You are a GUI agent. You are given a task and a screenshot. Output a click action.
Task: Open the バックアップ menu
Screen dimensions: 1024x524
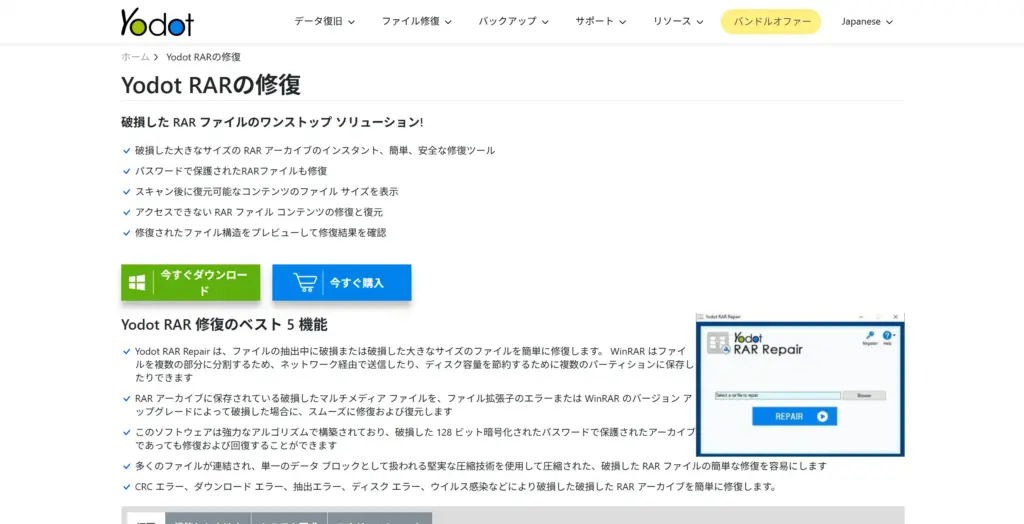[513, 21]
